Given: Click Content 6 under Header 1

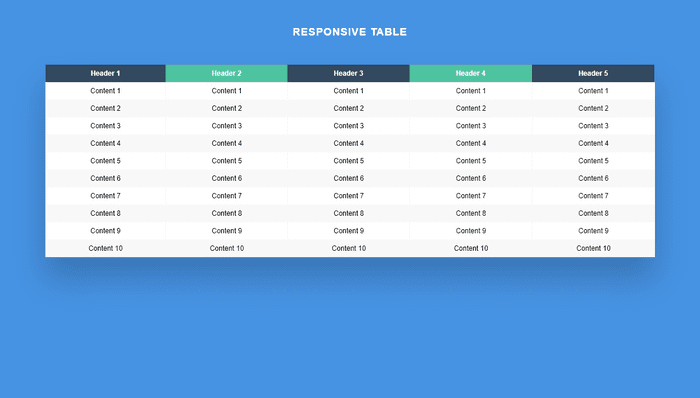Looking at the screenshot, I should (105, 178).
